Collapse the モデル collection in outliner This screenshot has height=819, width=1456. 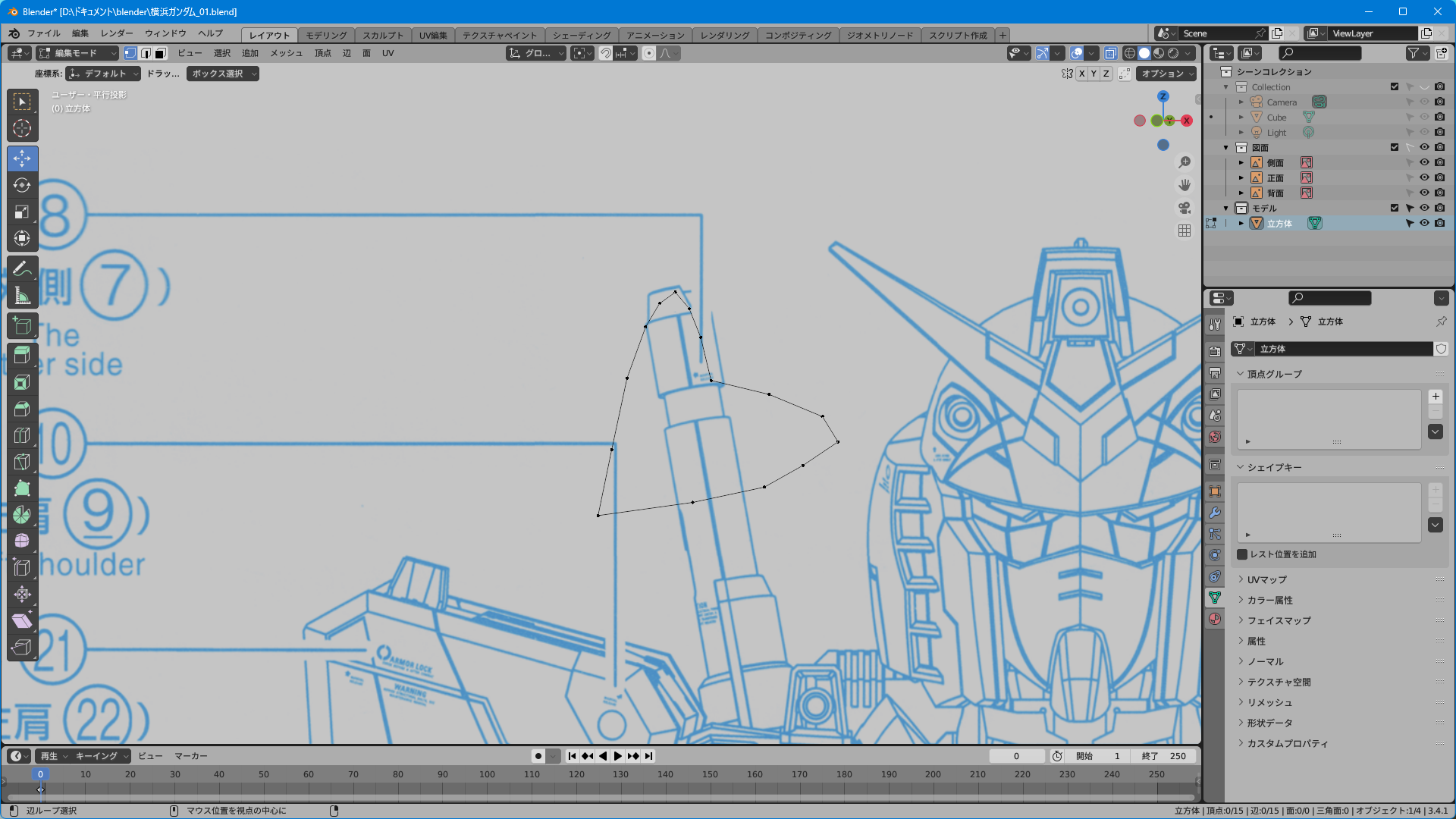point(1226,208)
